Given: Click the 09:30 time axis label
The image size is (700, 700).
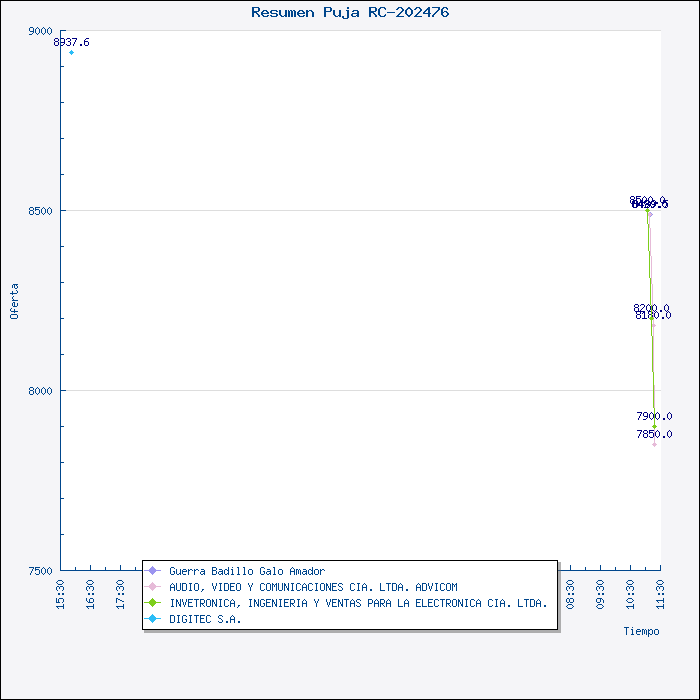Looking at the screenshot, I should point(600,592).
